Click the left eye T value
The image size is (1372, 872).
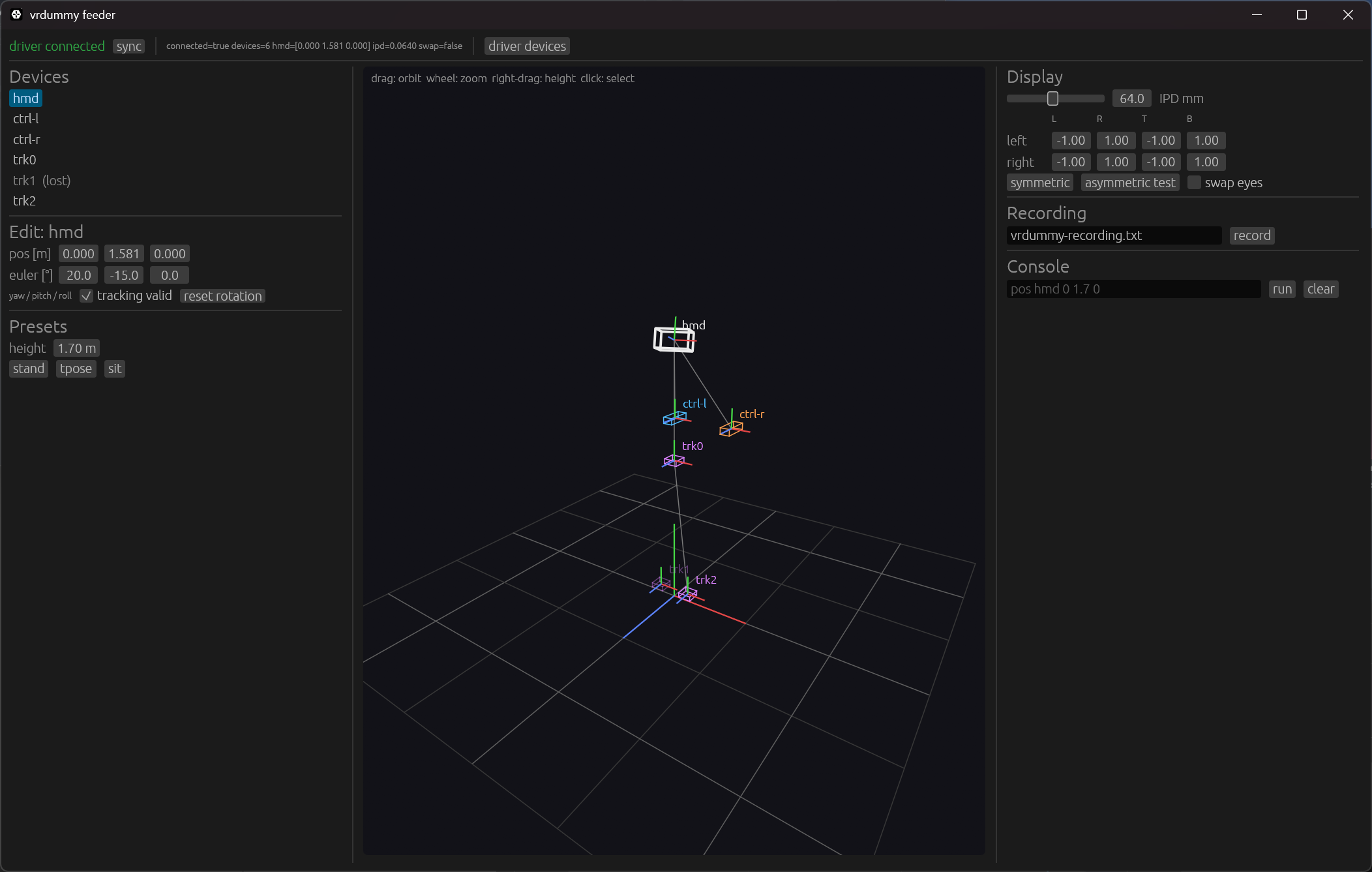[x=1161, y=140]
